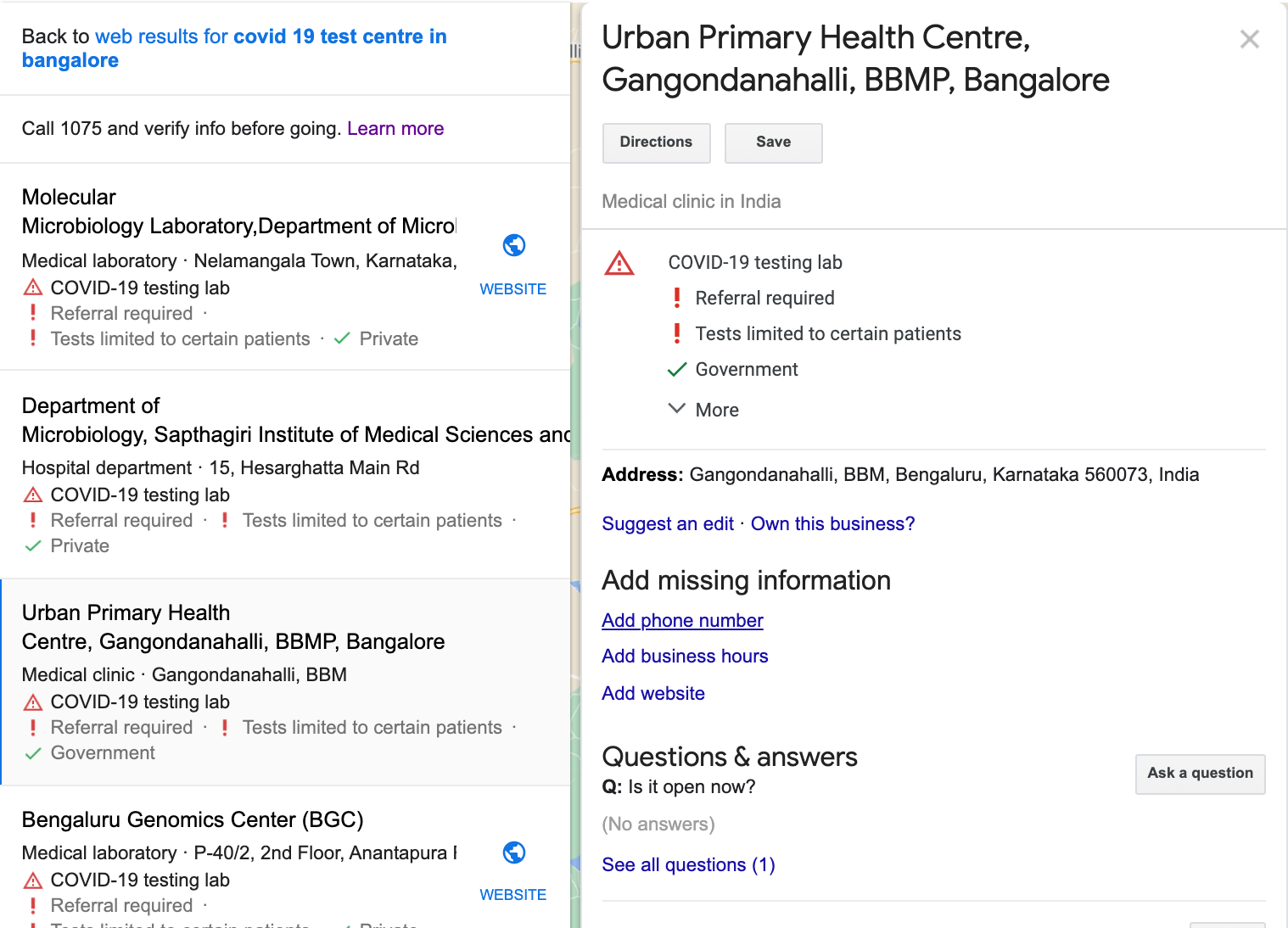This screenshot has width=1288, height=928.
Task: Click green checkmark beside Government in results list
Action: tap(33, 753)
